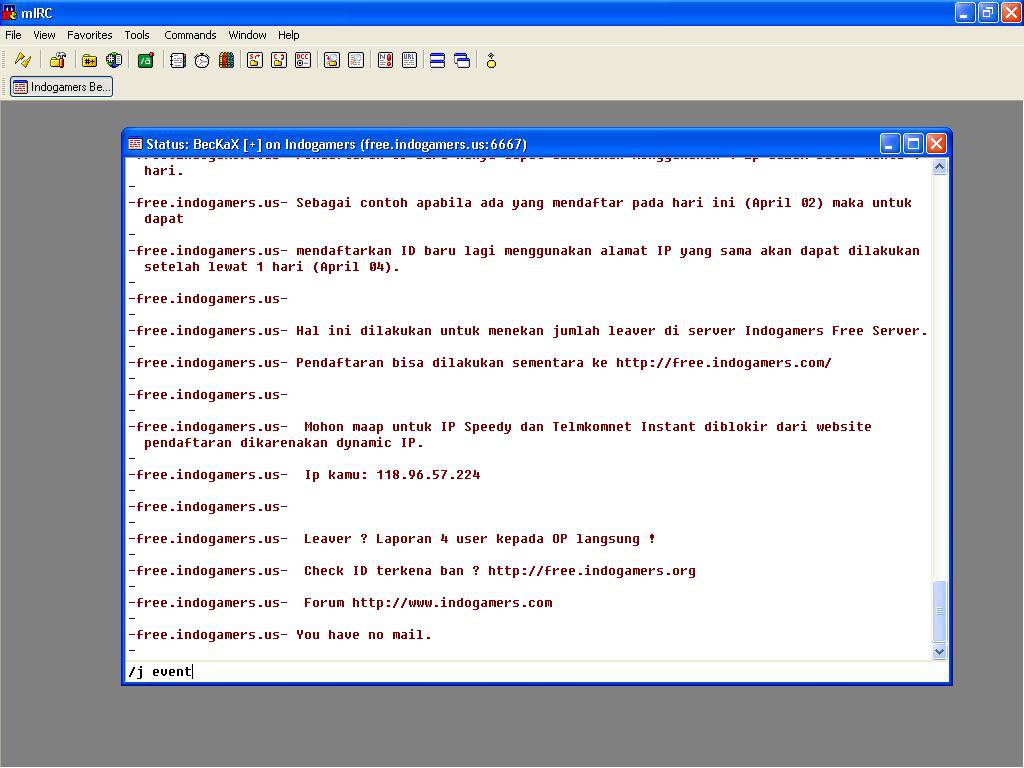
Task: Open mIRC Options hammer icon
Action: (57, 61)
